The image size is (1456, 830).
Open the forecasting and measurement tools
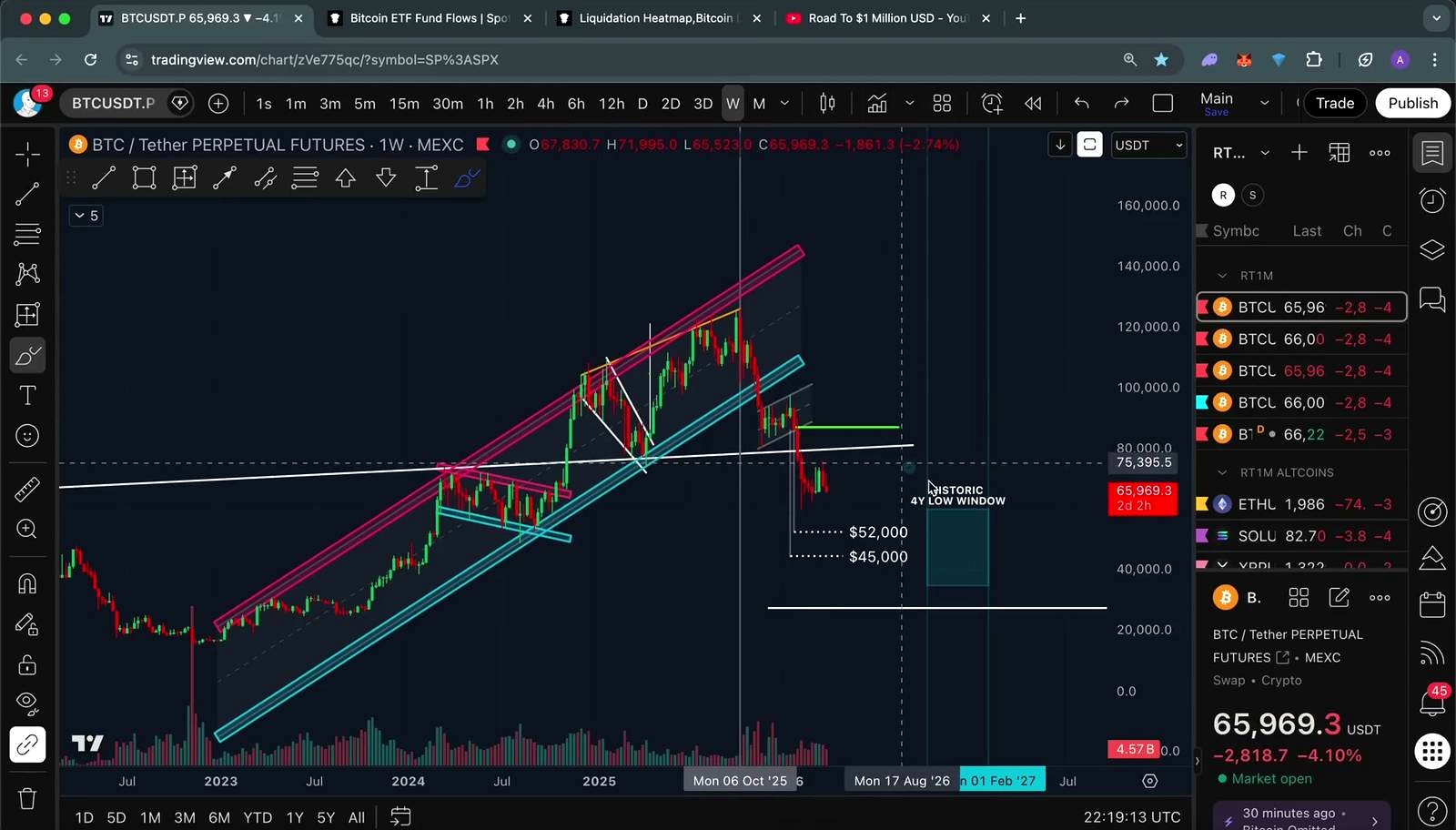pos(27,315)
